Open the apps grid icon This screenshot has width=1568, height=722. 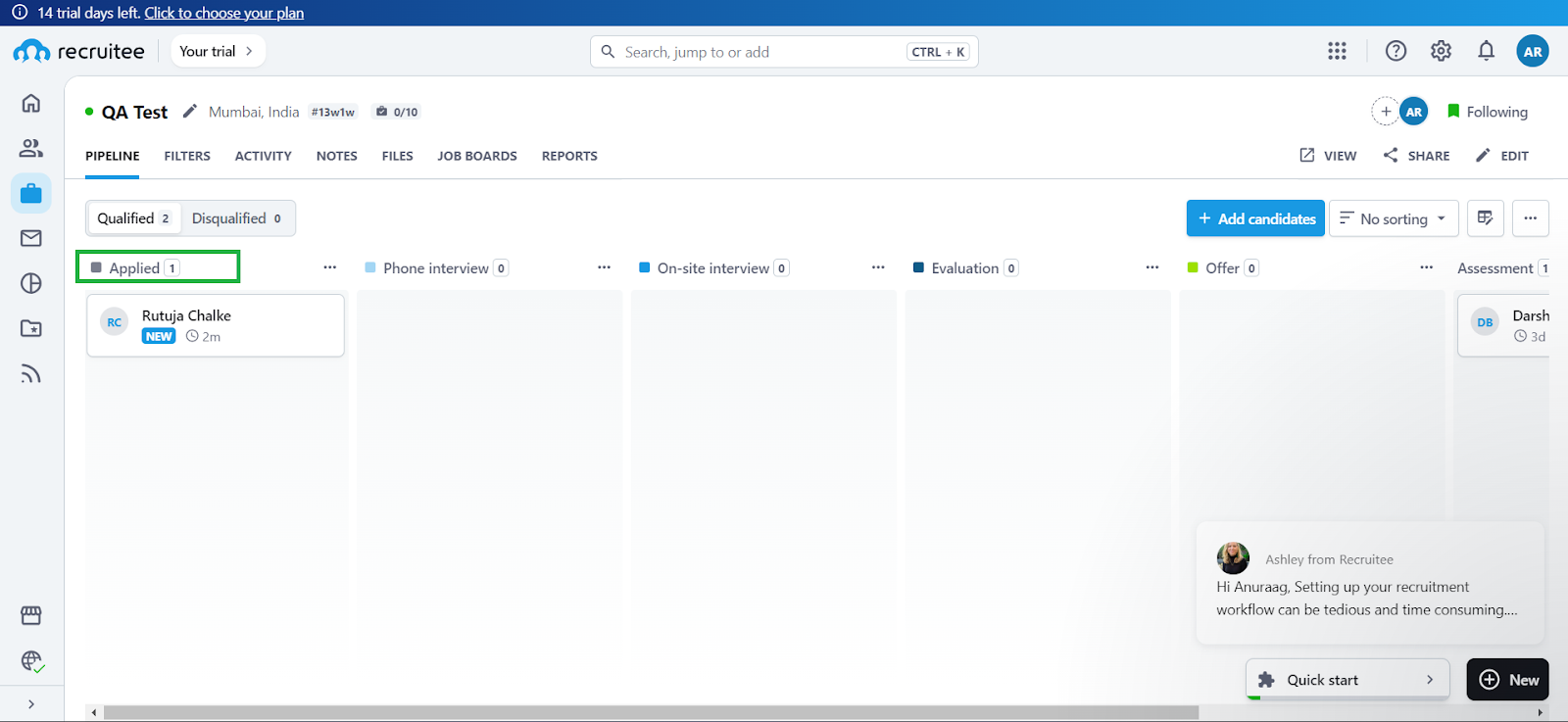(x=1337, y=51)
